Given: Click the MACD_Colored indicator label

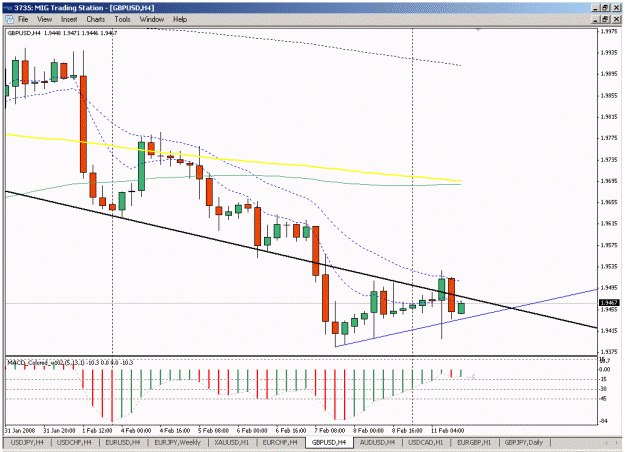Looking at the screenshot, I should coord(70,362).
